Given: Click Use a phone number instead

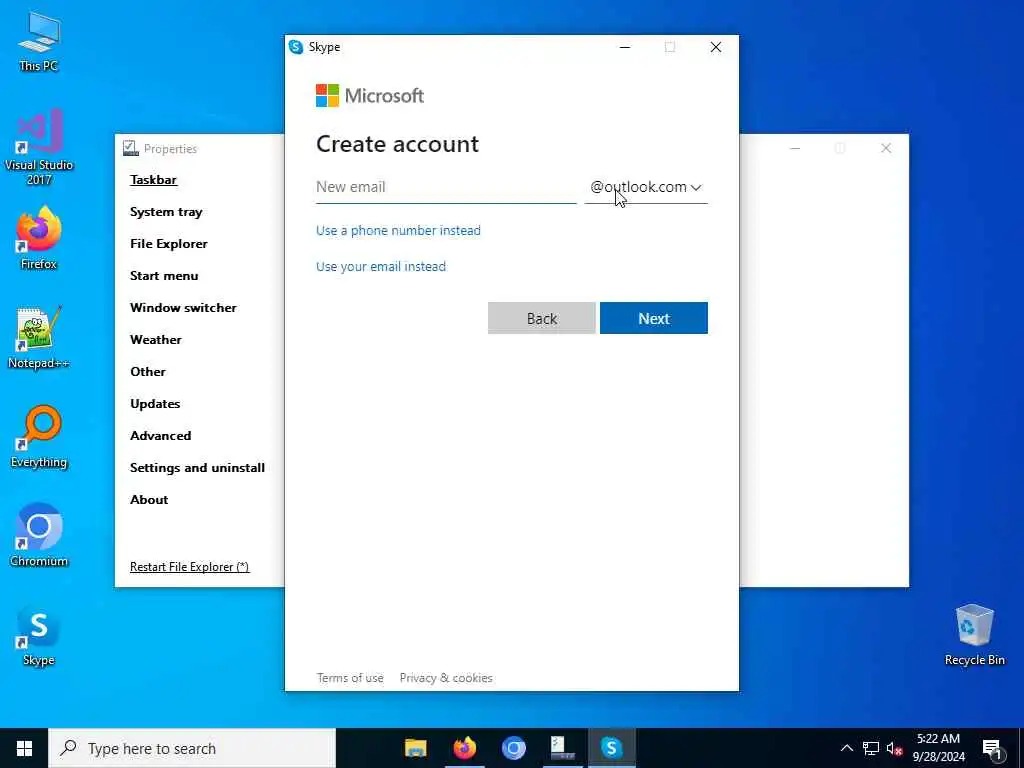Looking at the screenshot, I should [x=398, y=231].
